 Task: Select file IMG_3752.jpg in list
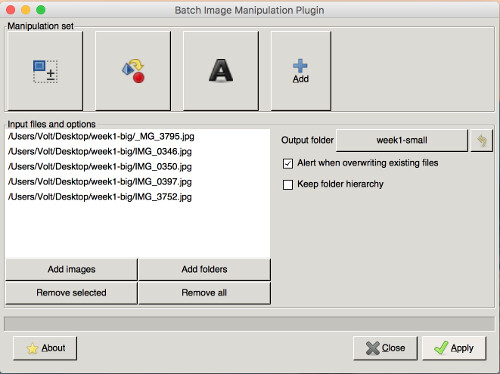(137, 197)
